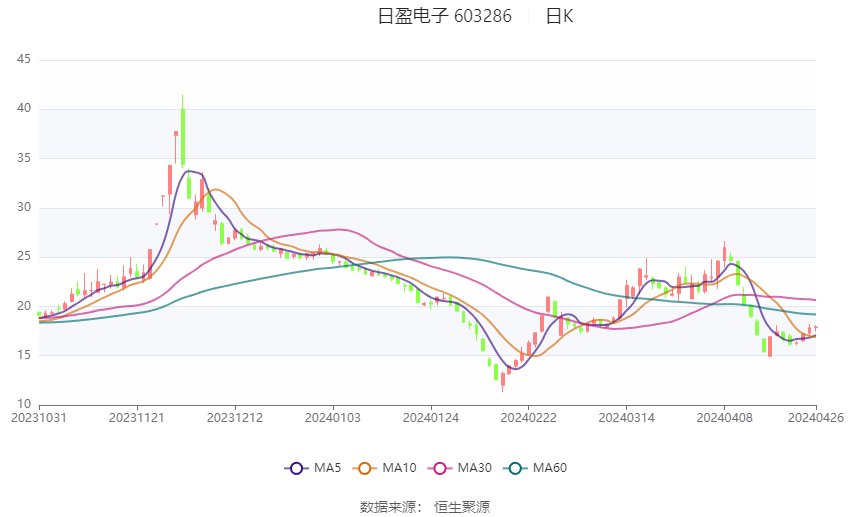This screenshot has height=517, width=850.
Task: Select the 20240314 date axis label
Action: point(627,418)
